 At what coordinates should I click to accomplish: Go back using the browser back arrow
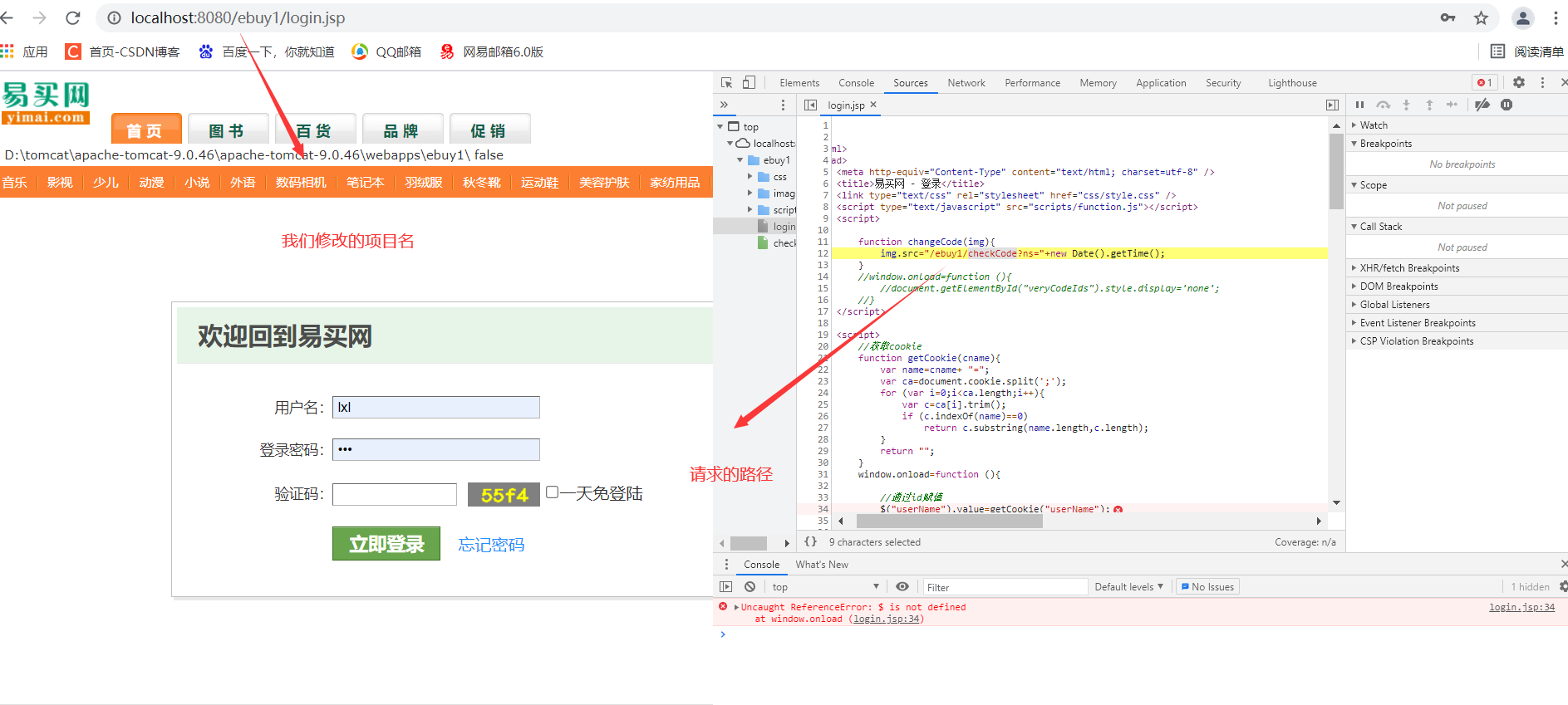[7, 17]
